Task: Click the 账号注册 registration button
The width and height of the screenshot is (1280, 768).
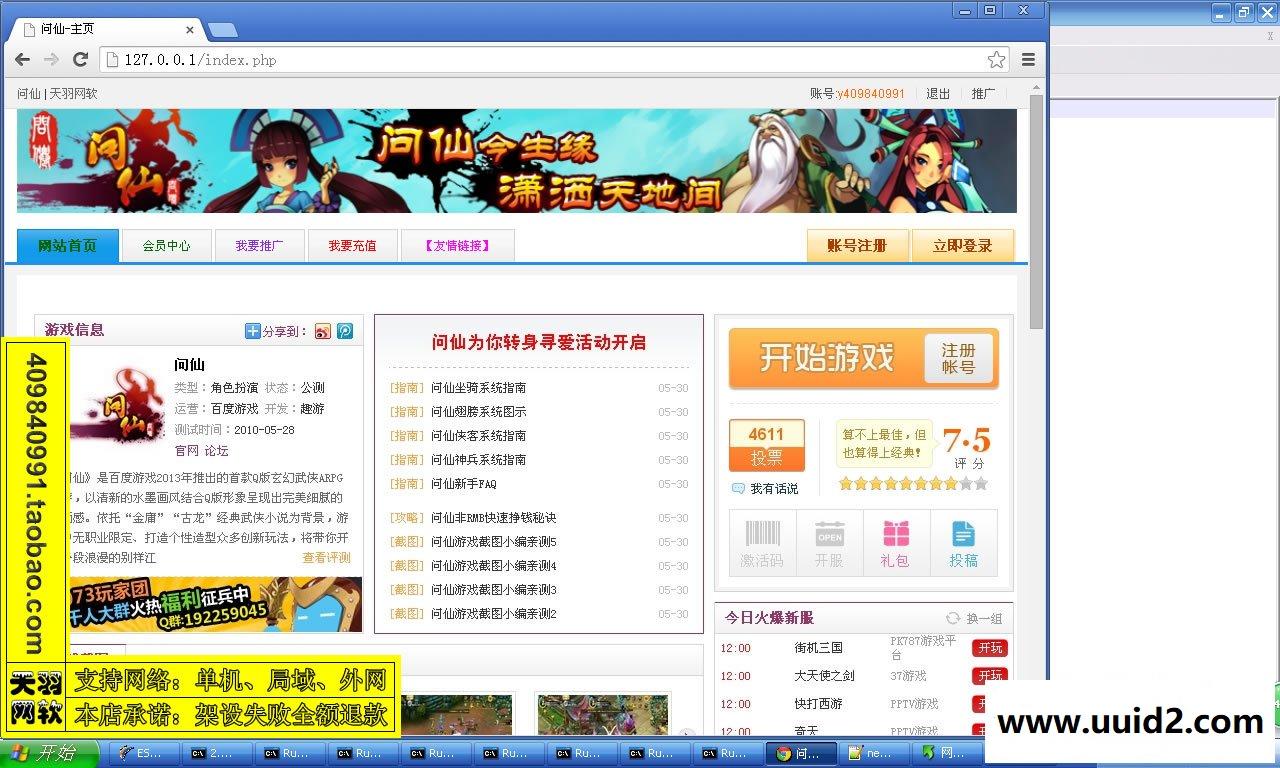Action: 857,245
